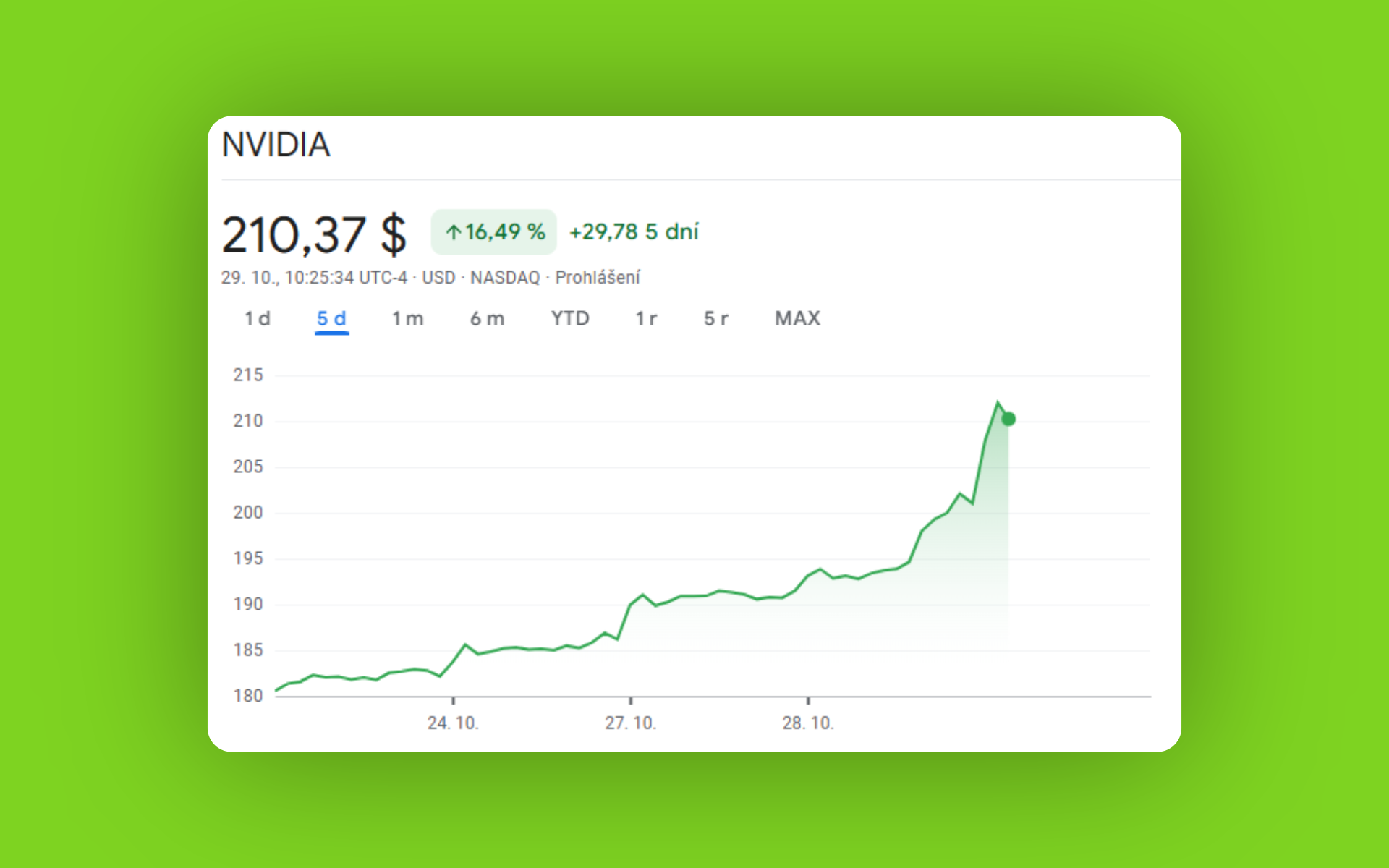Click the 28. 10. date marker
The width and height of the screenshot is (1389, 868).
tap(807, 723)
